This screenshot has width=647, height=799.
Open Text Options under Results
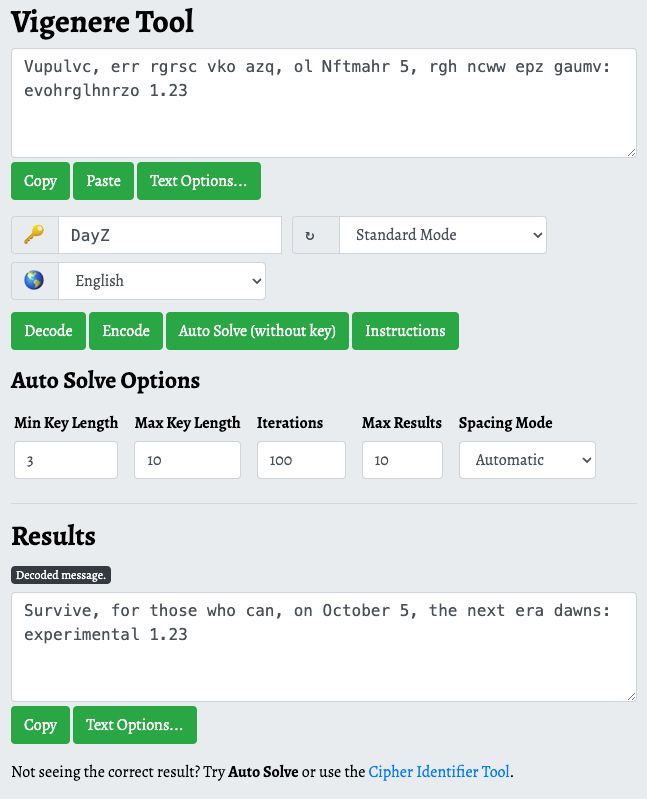click(134, 725)
